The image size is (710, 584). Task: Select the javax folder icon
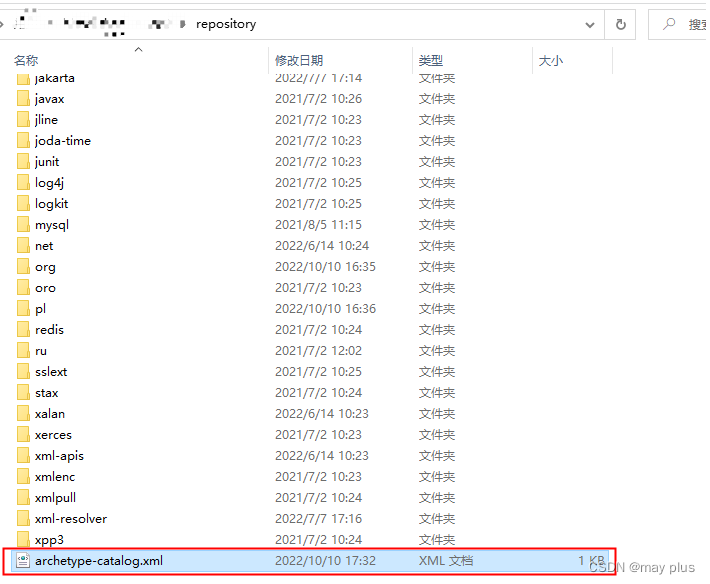[23, 98]
